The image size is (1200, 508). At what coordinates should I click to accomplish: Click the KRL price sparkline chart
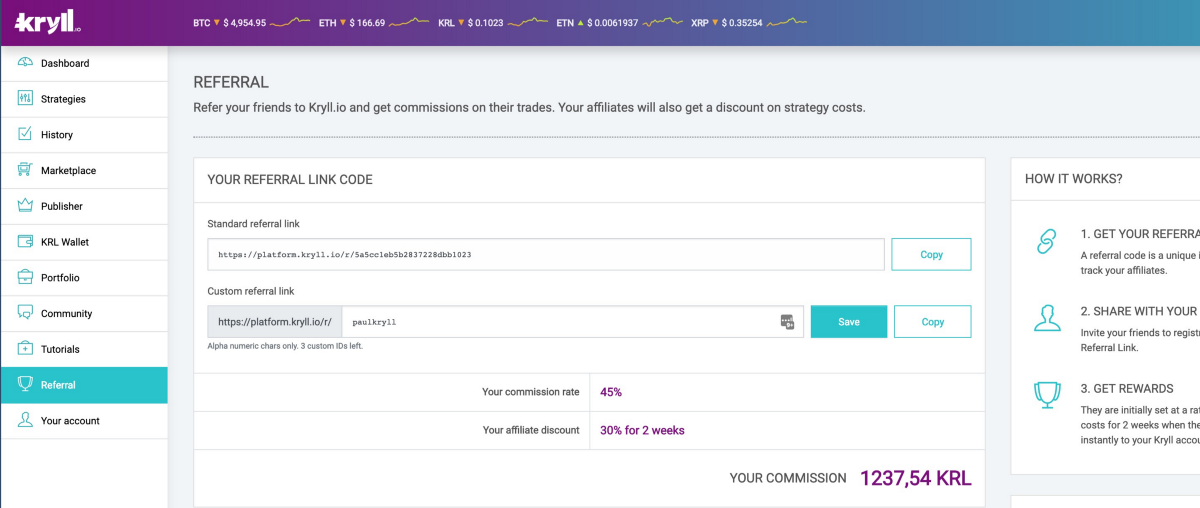[x=528, y=21]
